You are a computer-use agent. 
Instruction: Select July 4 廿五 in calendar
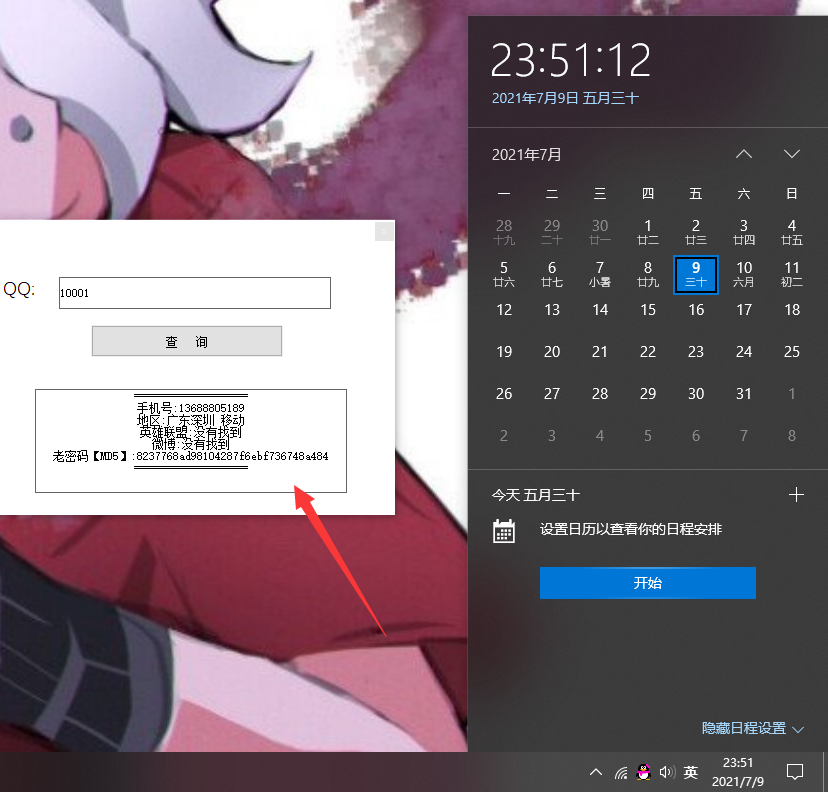pyautogui.click(x=792, y=232)
